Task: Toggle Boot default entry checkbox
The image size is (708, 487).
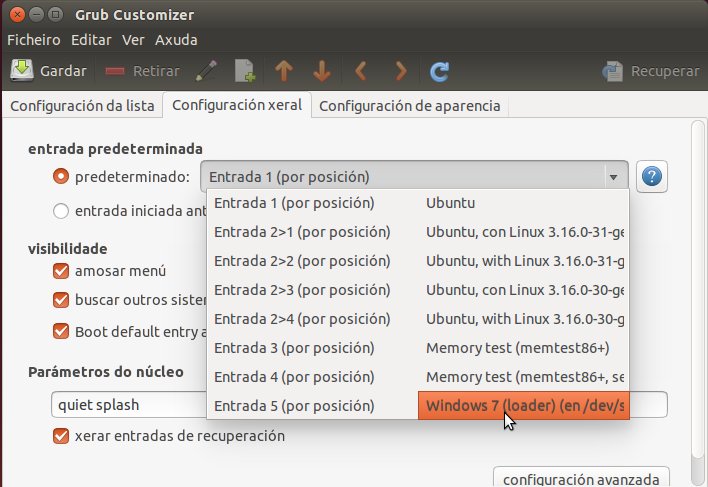Action: [x=61, y=331]
